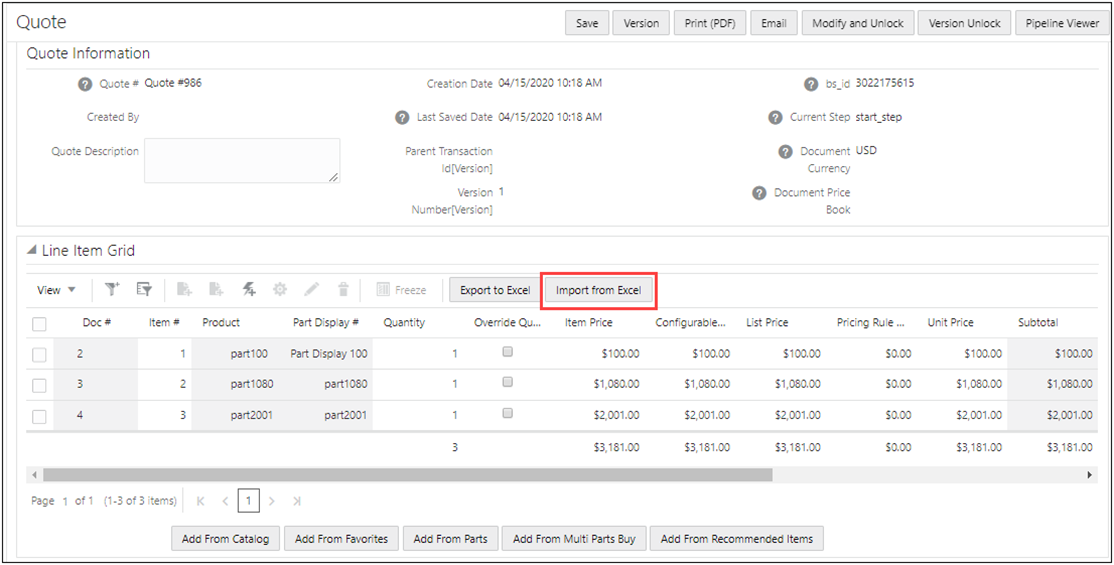Select all rows with header checkbox
Screen dimensions: 1114x565
[39, 323]
